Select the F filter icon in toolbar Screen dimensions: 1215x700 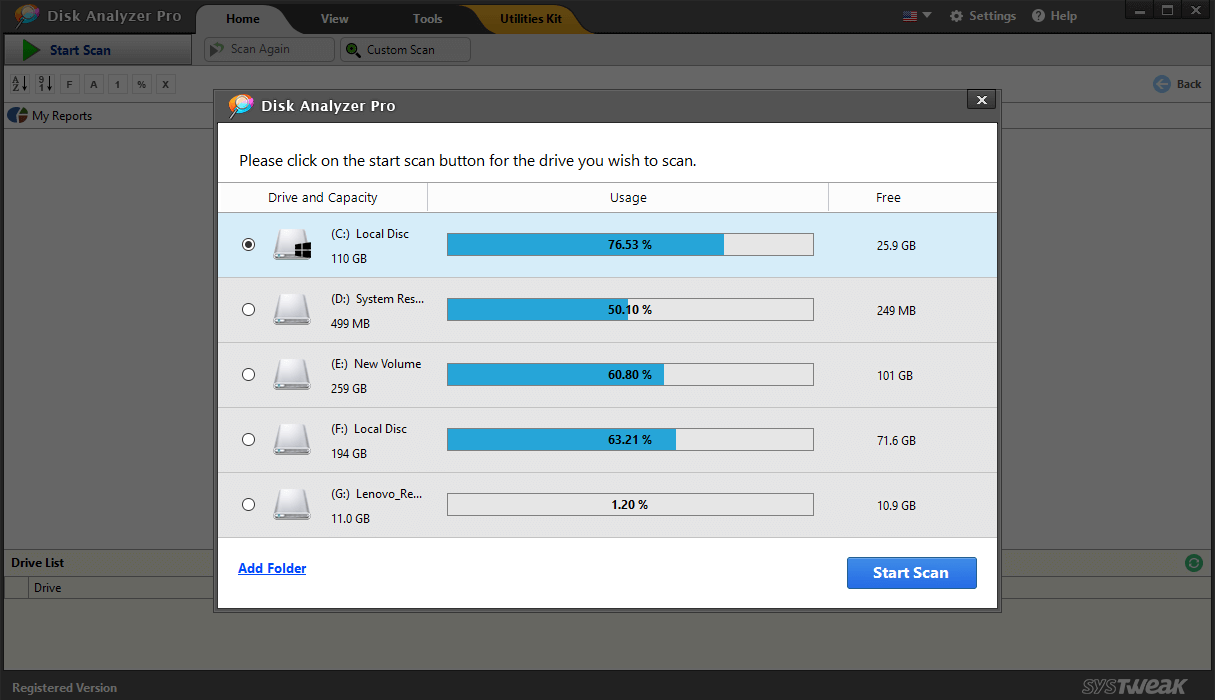coord(68,84)
